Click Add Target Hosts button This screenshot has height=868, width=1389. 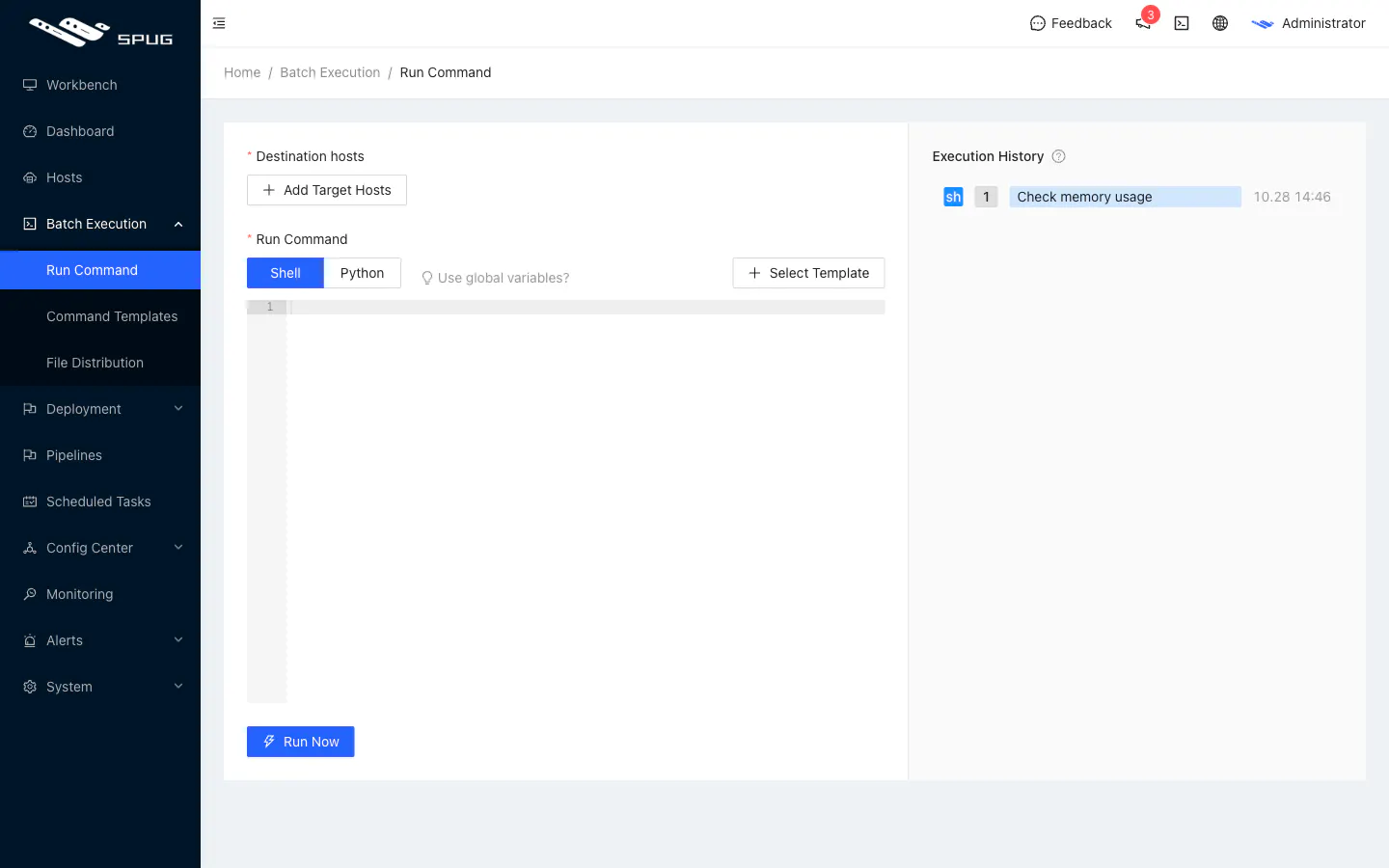[327, 190]
